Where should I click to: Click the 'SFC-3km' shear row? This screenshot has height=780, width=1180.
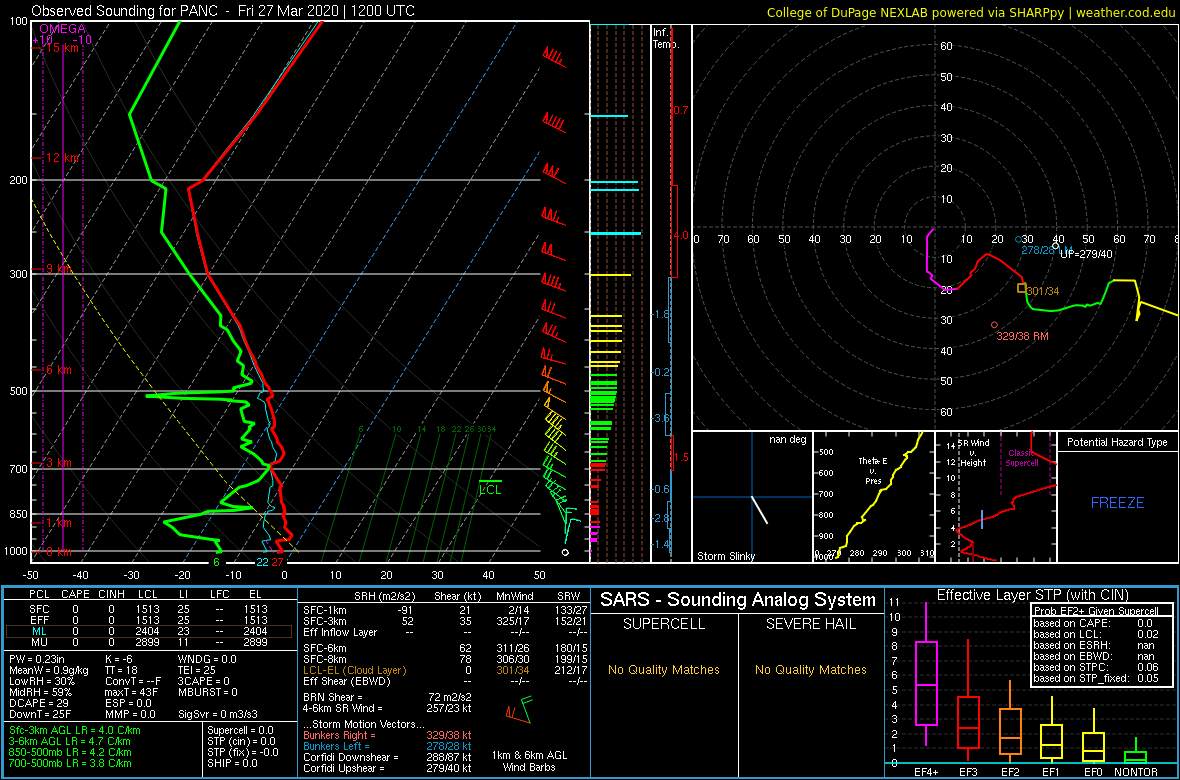[x=445, y=621]
